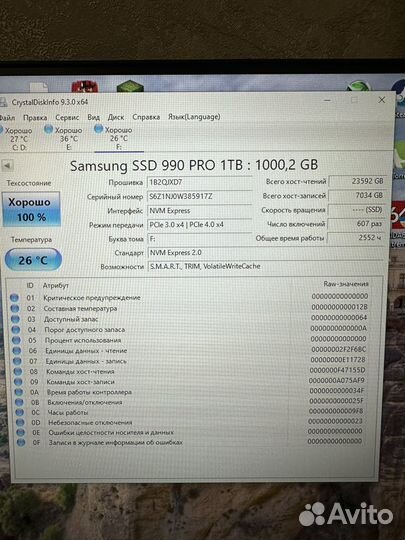405x540 pixels.
Task: Select the Команды хост-чтения row
Action: point(189,371)
